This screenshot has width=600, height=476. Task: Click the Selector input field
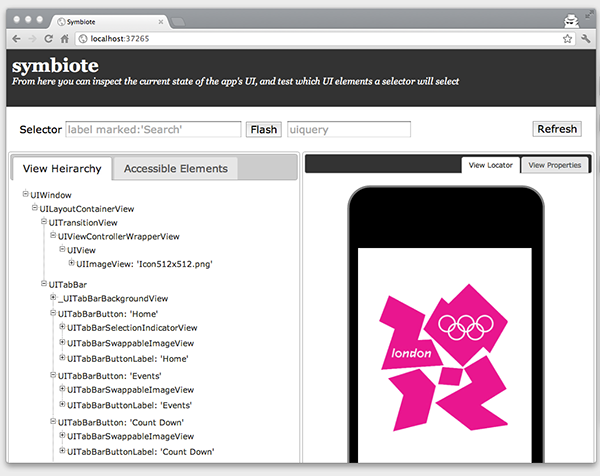pyautogui.click(x=153, y=129)
